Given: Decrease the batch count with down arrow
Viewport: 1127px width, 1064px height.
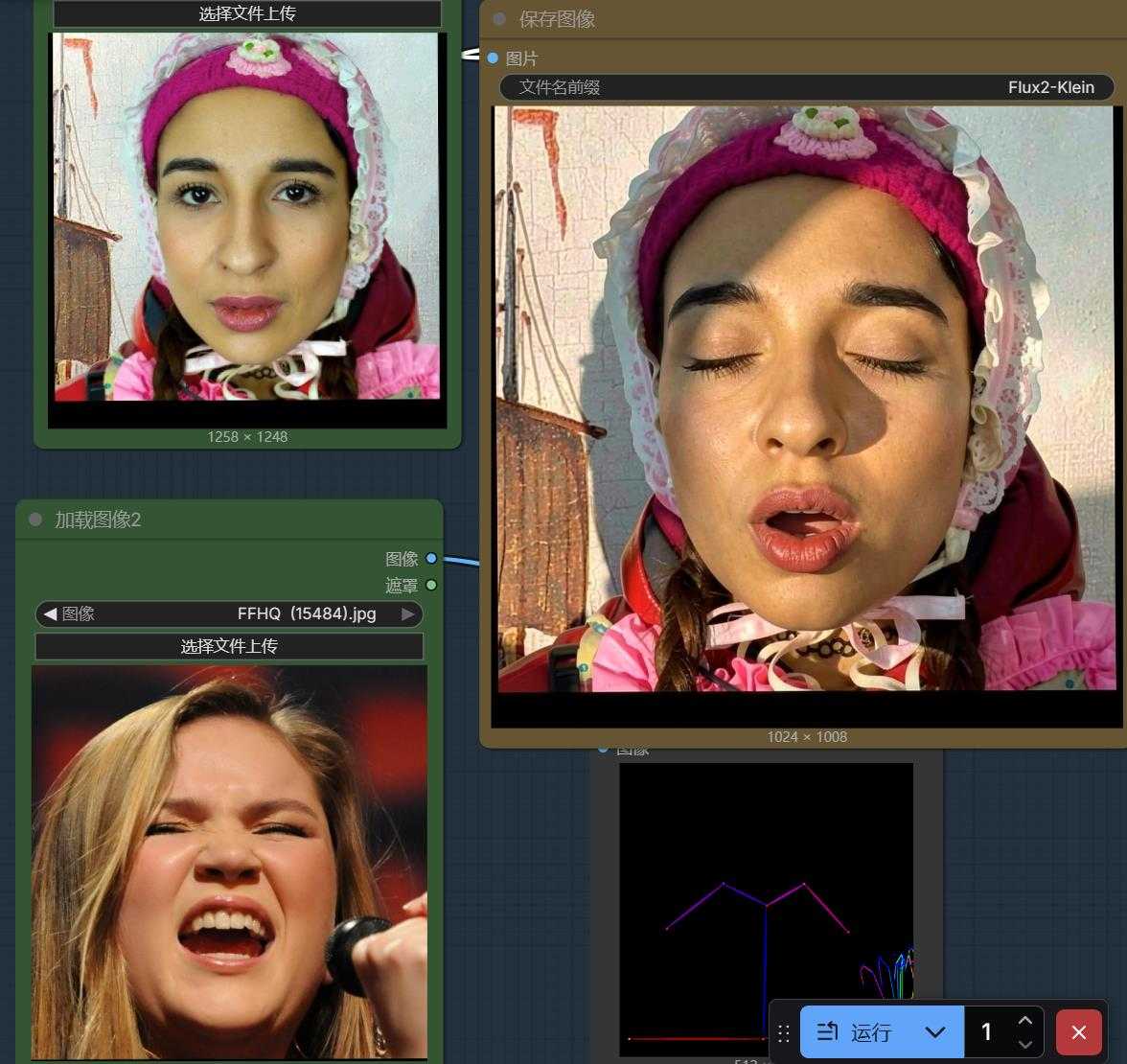Looking at the screenshot, I should [x=1024, y=1044].
